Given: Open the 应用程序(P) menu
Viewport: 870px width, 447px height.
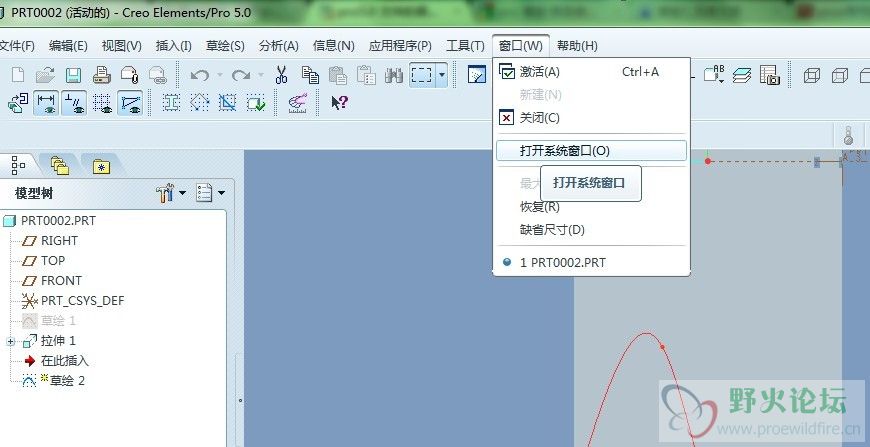Looking at the screenshot, I should (x=400, y=46).
